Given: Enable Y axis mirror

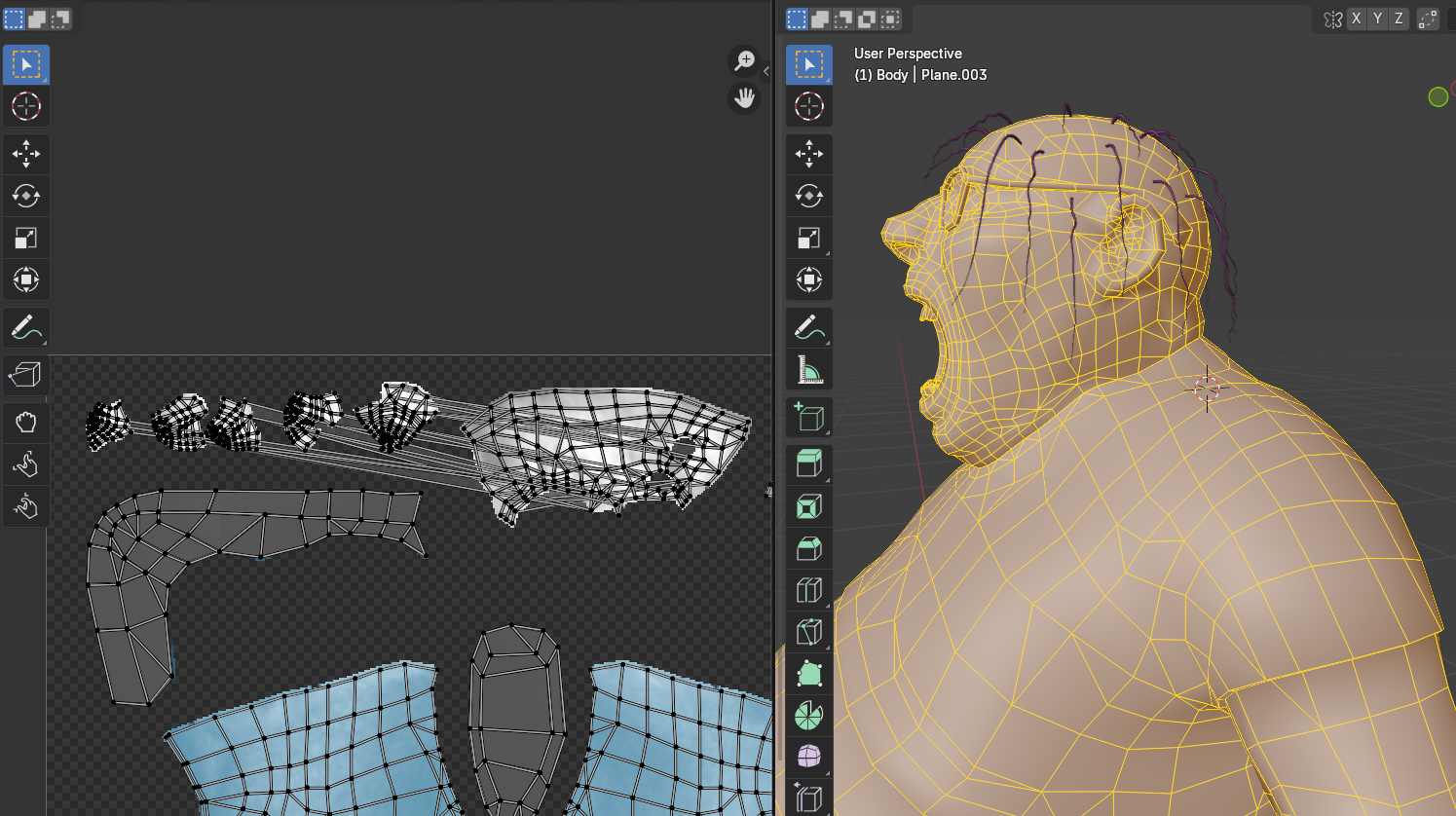Looking at the screenshot, I should pos(1377,19).
